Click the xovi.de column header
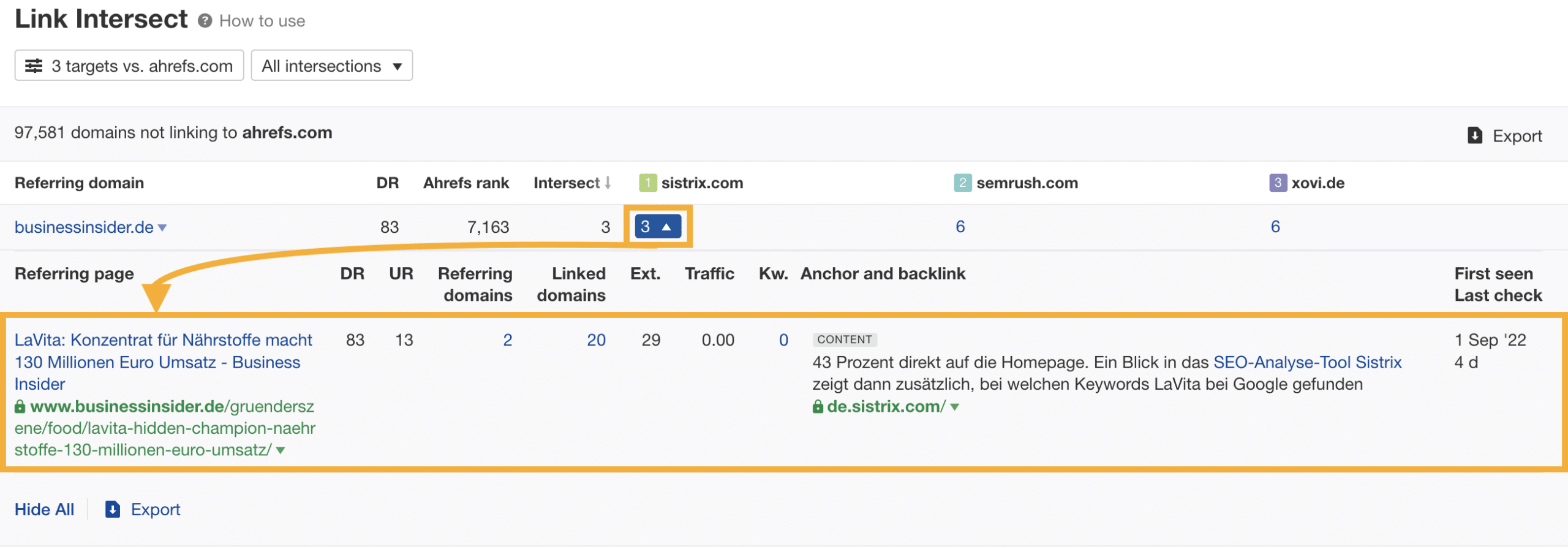Image resolution: width=1568 pixels, height=549 pixels. click(x=1317, y=183)
